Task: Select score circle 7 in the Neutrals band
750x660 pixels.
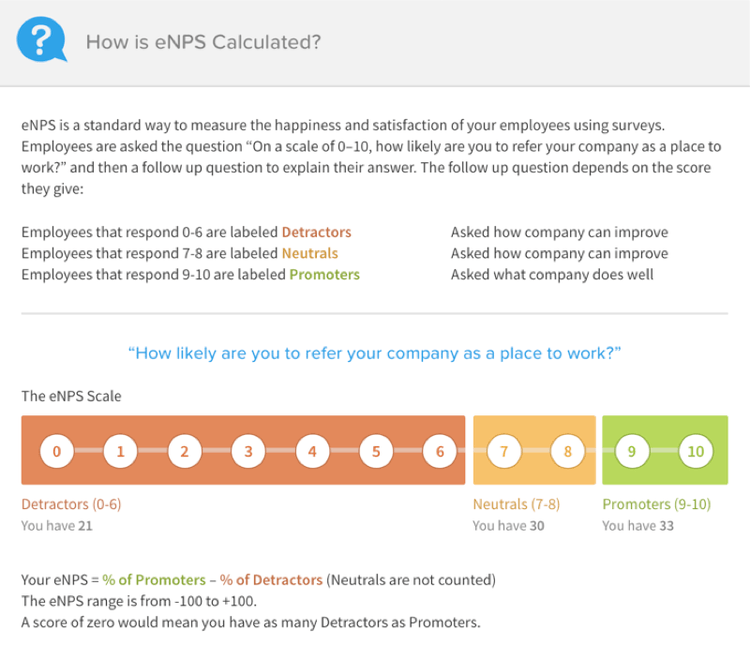Action: (x=504, y=451)
